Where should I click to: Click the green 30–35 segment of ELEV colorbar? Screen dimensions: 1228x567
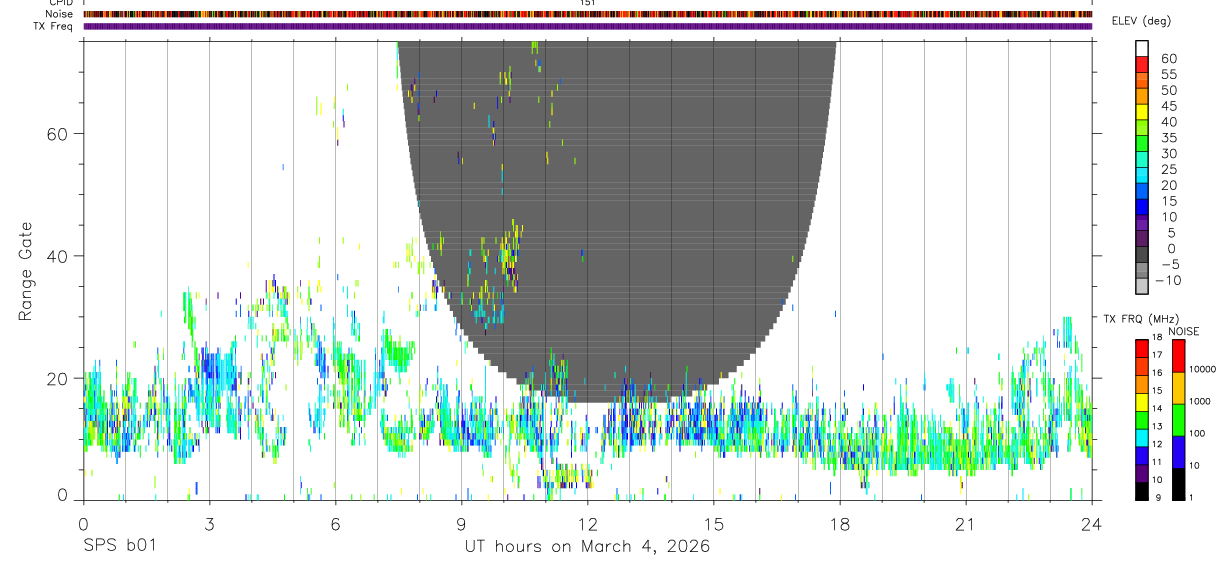click(1142, 144)
